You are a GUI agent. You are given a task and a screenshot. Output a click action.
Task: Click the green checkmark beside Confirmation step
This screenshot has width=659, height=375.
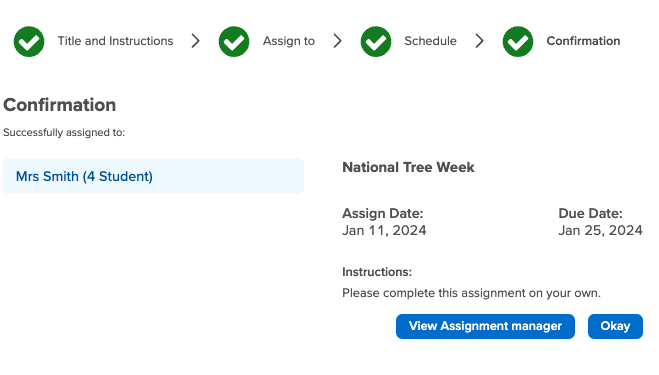point(518,41)
